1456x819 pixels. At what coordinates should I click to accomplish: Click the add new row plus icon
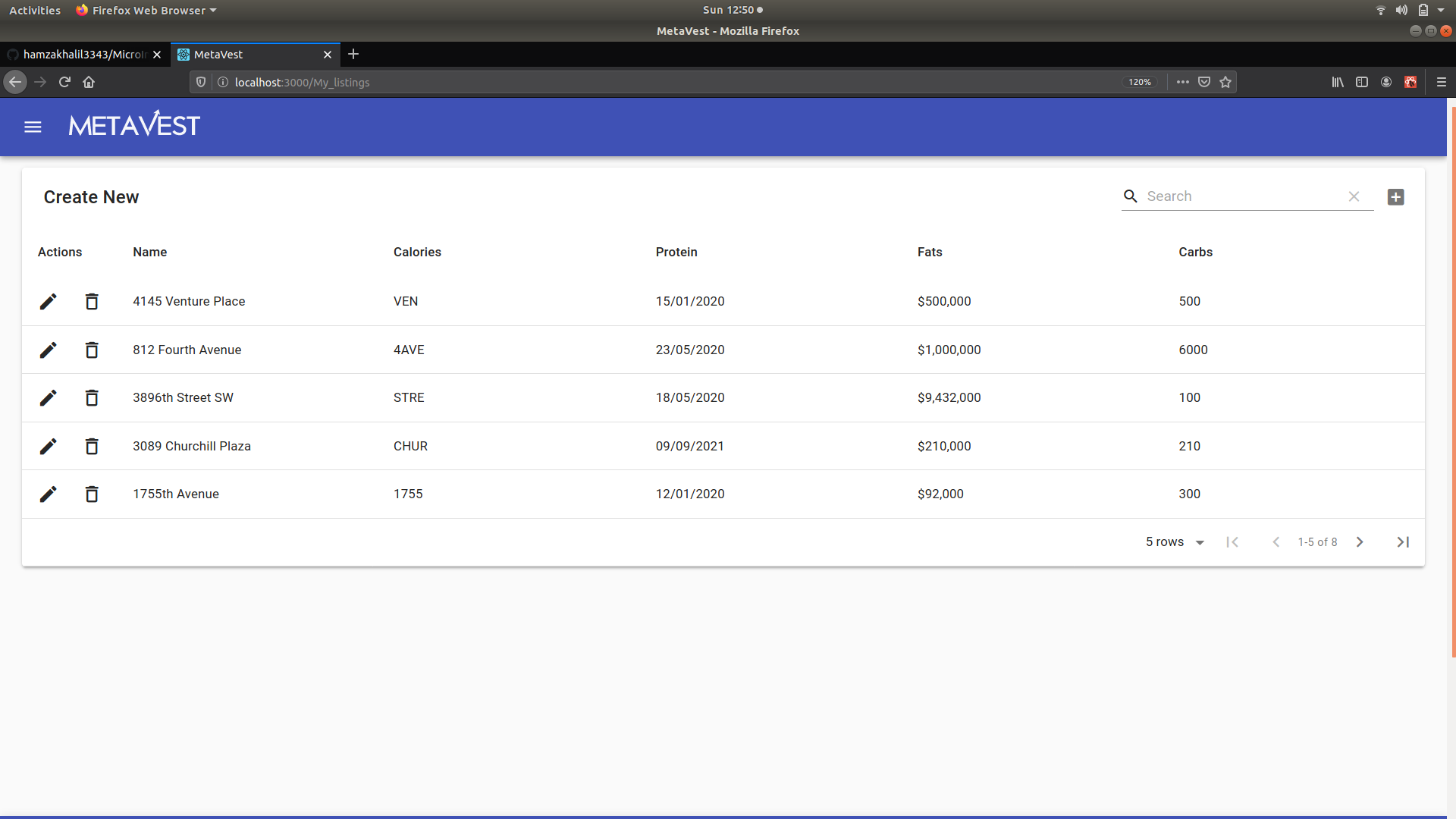(1395, 197)
